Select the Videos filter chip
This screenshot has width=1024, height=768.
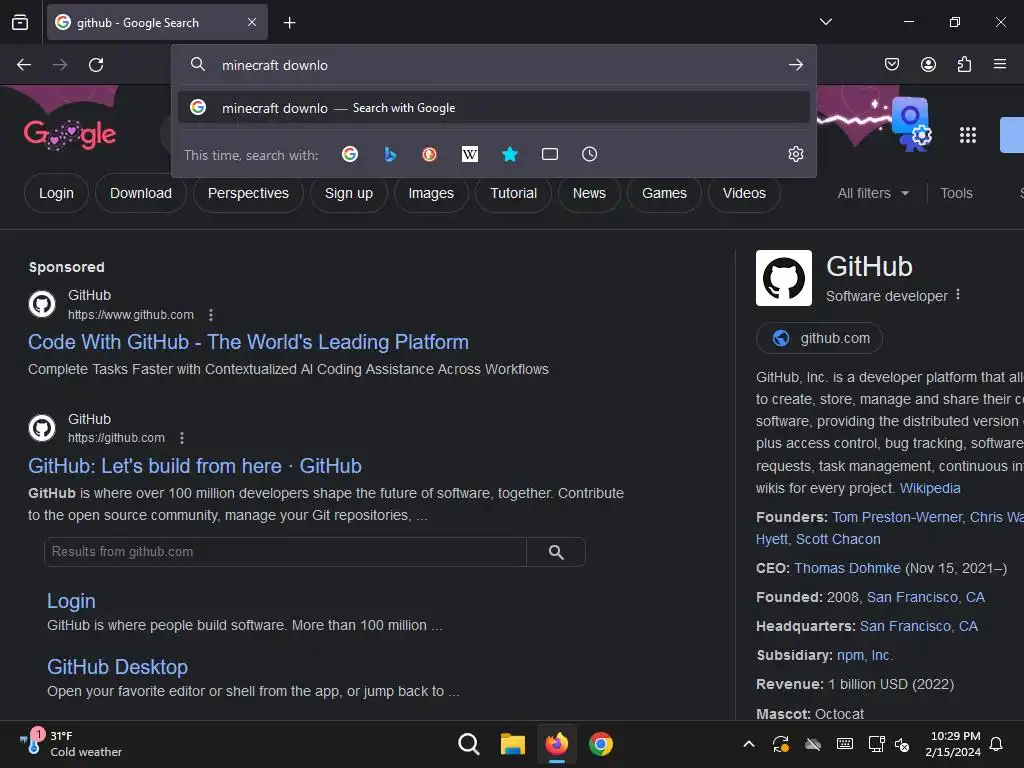pyautogui.click(x=744, y=193)
